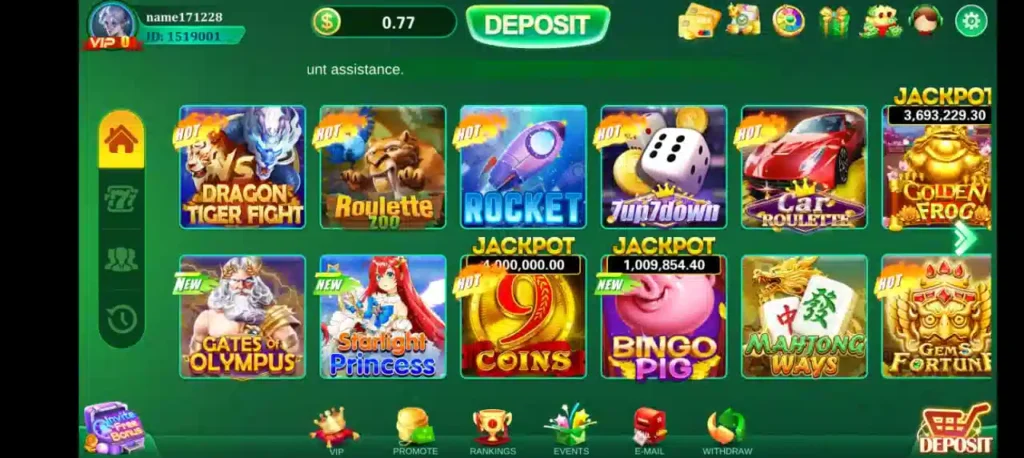The width and height of the screenshot is (1024, 458).
Task: Open the VIP crown icon
Action: coord(335,431)
